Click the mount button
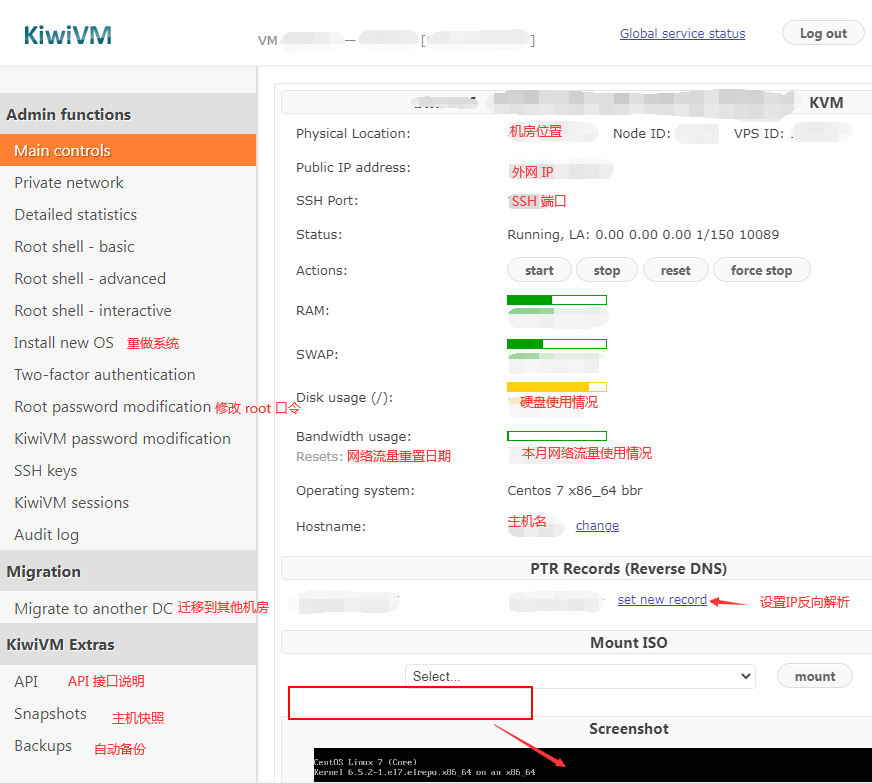The height and width of the screenshot is (783, 872). 815,676
